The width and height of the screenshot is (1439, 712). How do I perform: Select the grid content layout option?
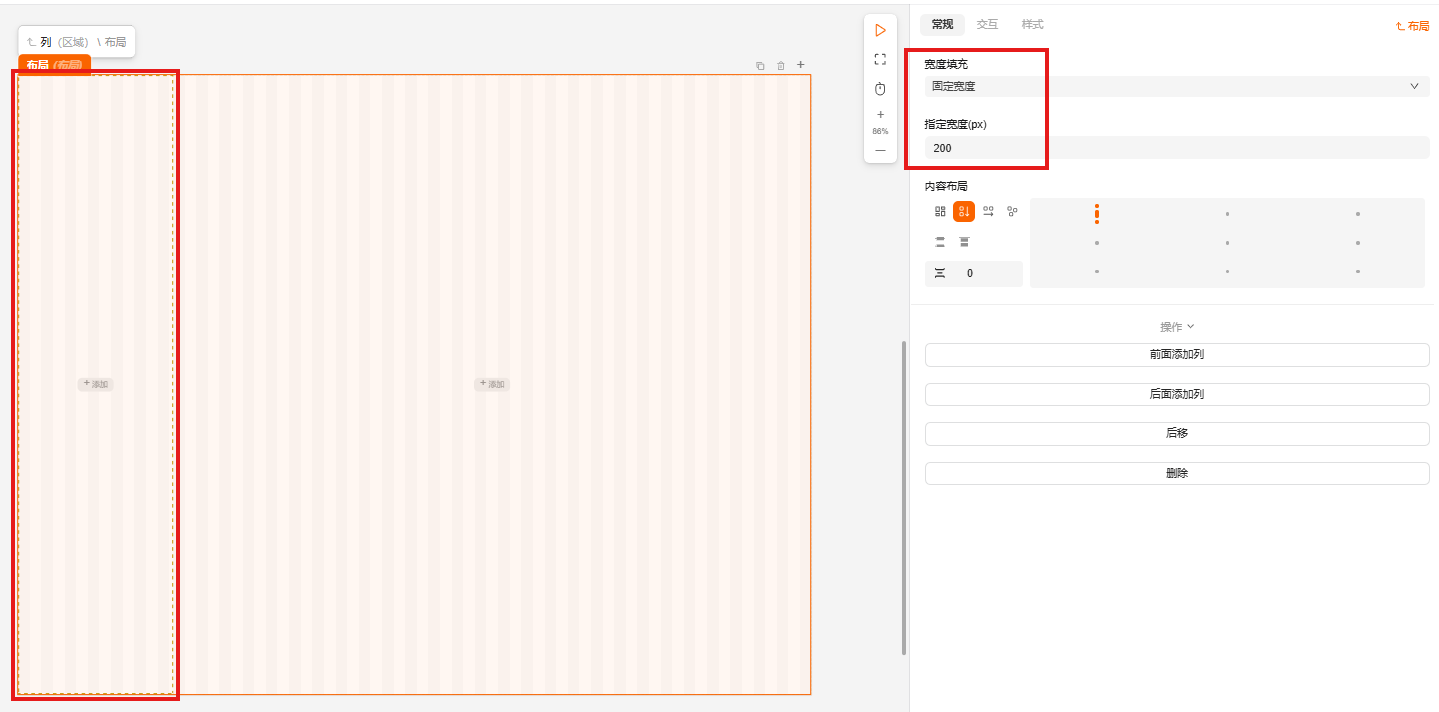[940, 211]
